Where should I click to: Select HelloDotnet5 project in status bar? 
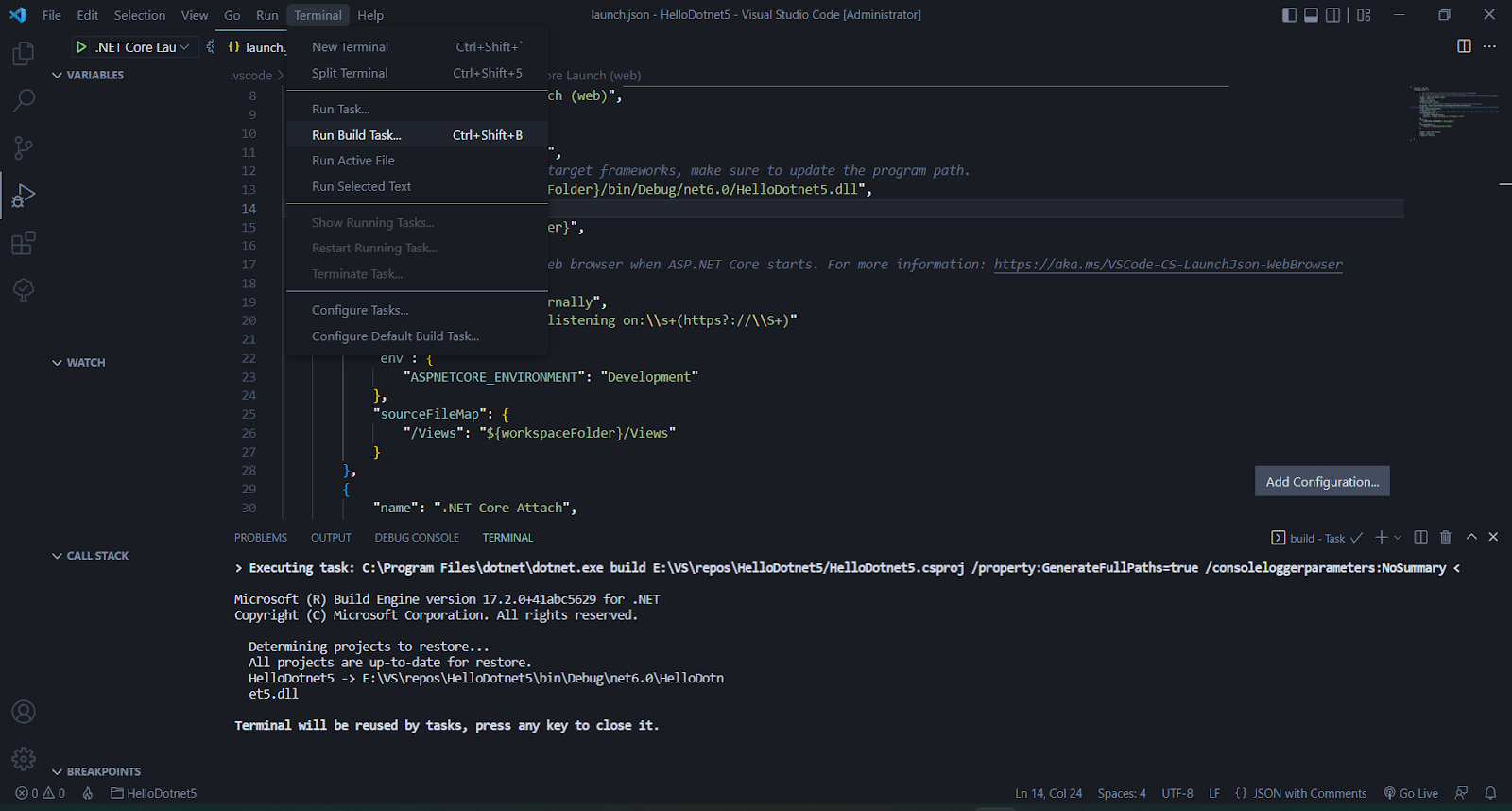[x=154, y=793]
